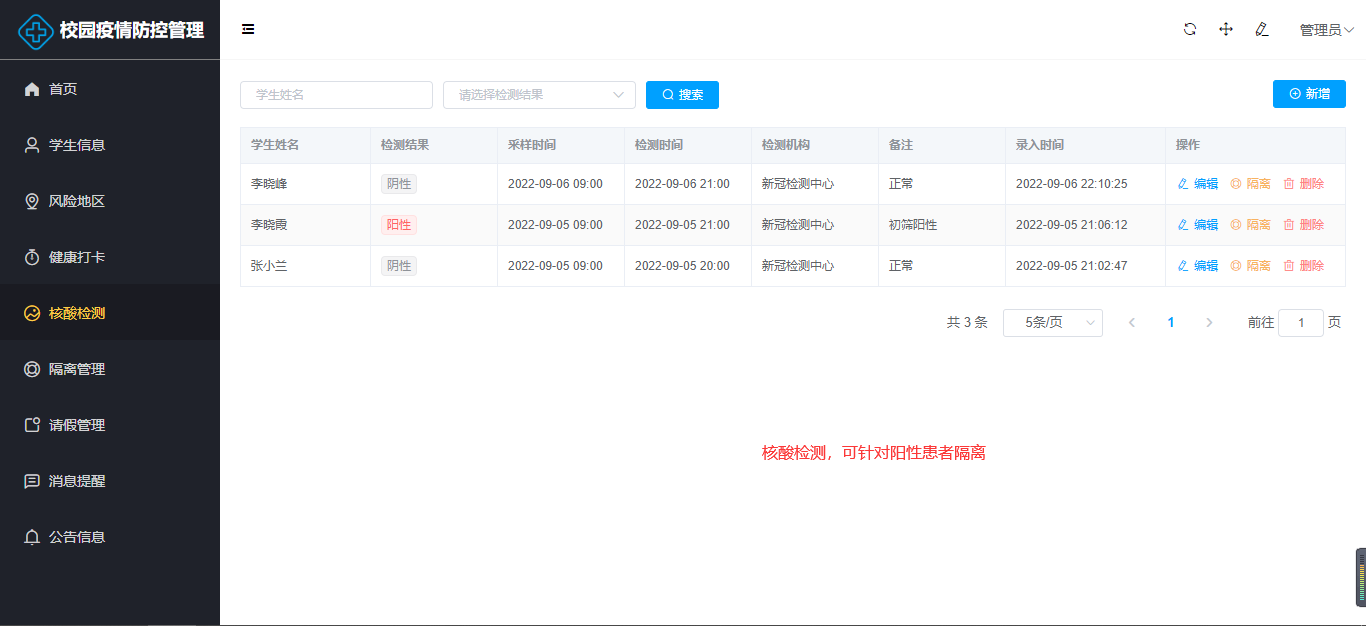The height and width of the screenshot is (626, 1366).
Task: Delete the record for 张小兰
Action: 1304,266
